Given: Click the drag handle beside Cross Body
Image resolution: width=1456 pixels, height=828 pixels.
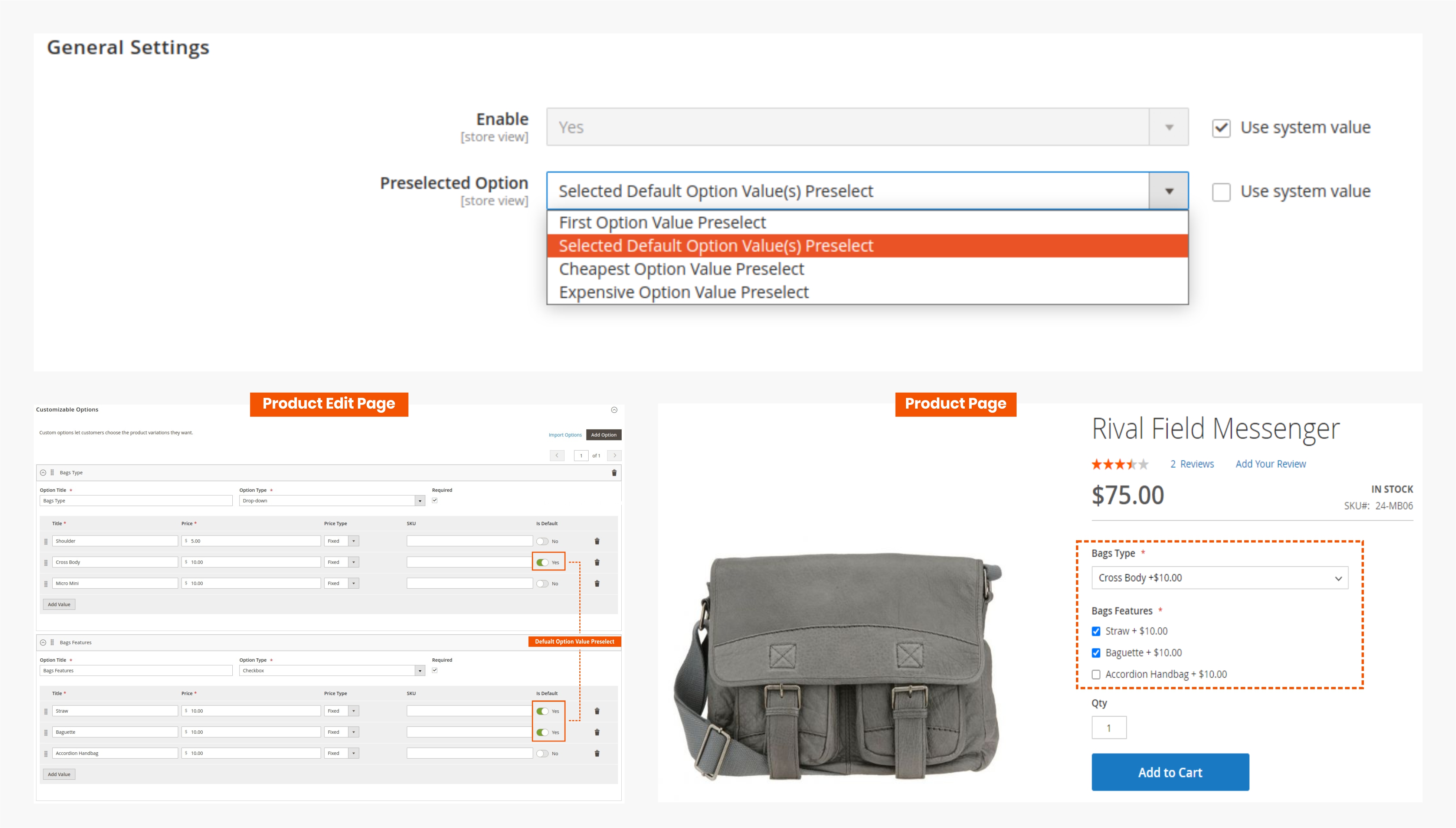Looking at the screenshot, I should tap(46, 562).
